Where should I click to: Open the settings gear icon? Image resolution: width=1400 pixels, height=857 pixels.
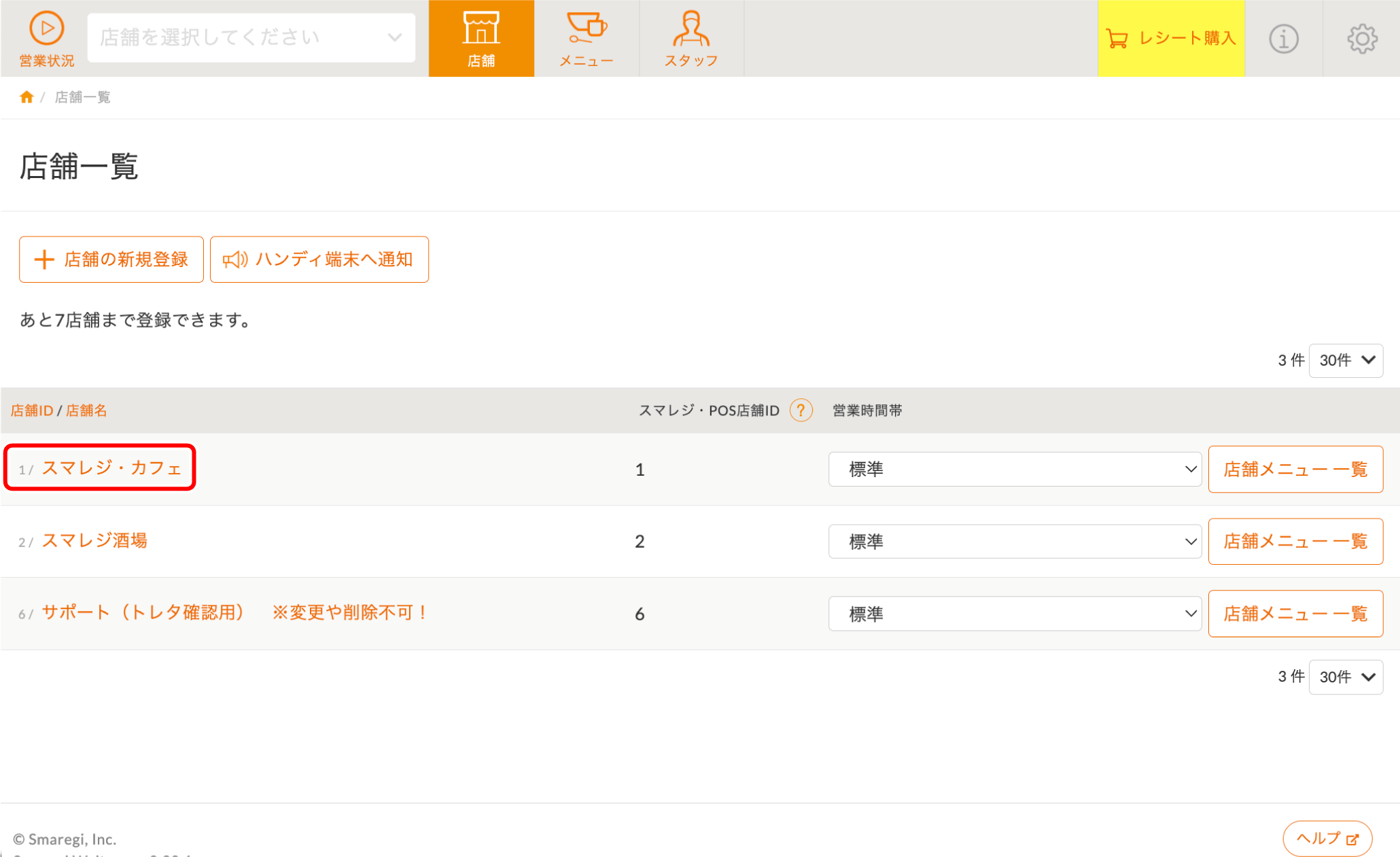(1362, 39)
